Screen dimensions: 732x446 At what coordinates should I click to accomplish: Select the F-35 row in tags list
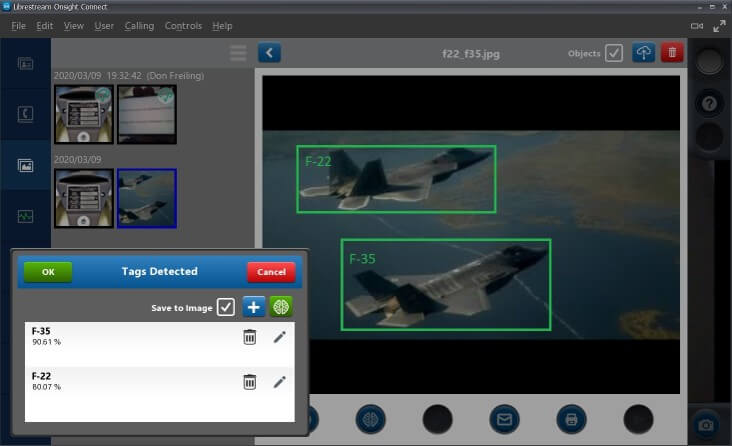click(x=160, y=344)
